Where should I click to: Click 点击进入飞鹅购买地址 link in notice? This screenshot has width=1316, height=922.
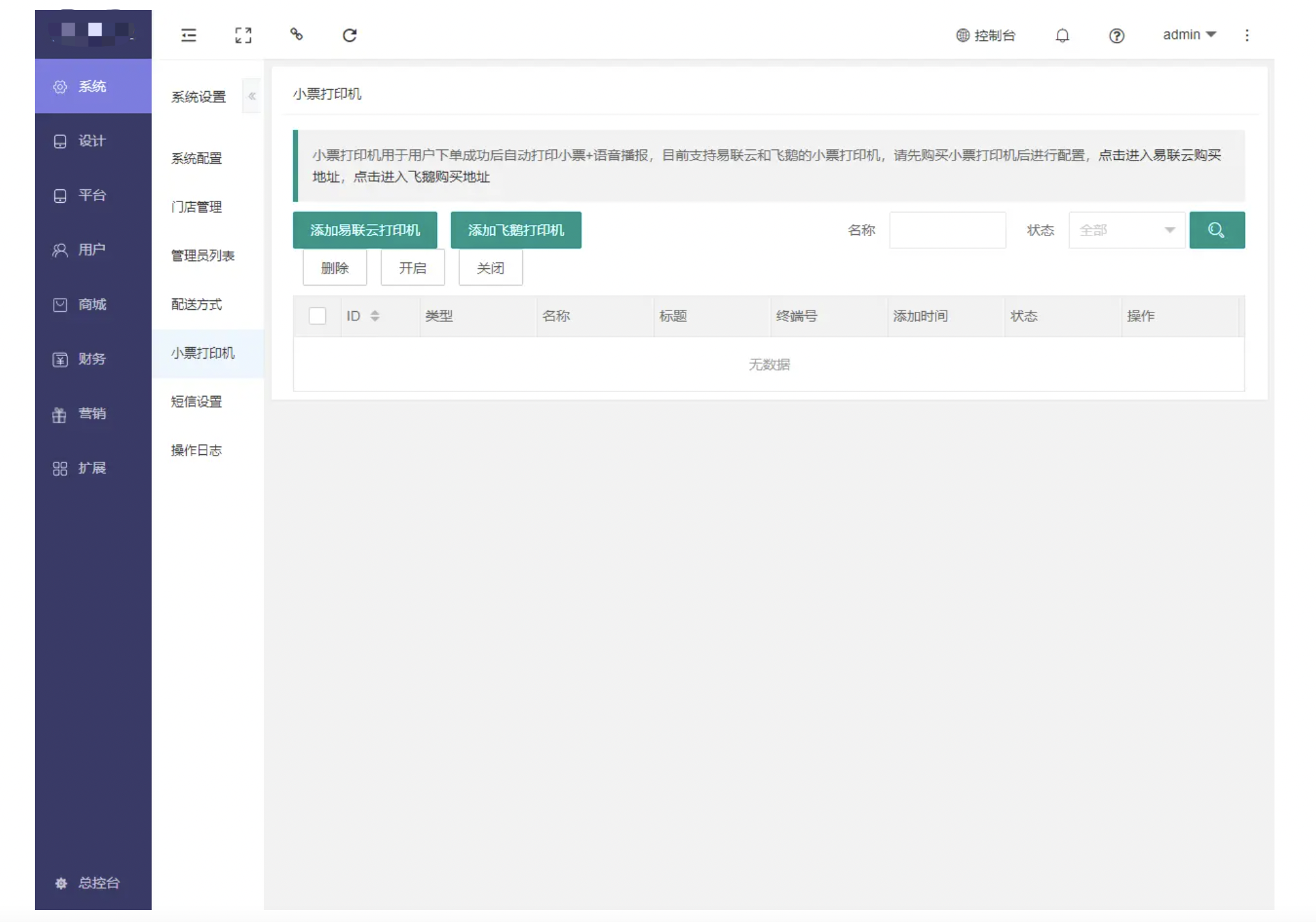click(x=422, y=177)
